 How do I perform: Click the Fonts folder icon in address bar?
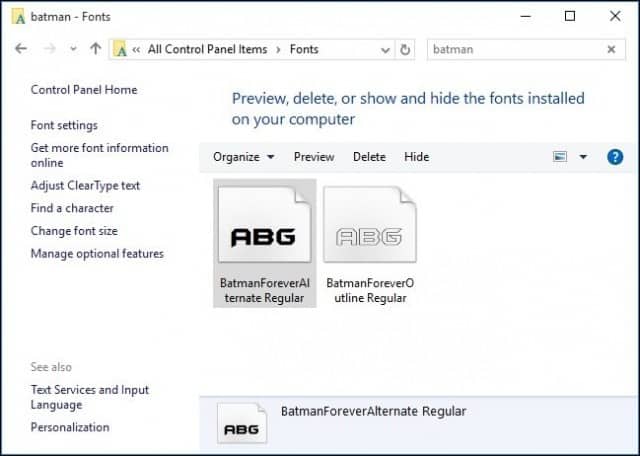tap(120, 49)
